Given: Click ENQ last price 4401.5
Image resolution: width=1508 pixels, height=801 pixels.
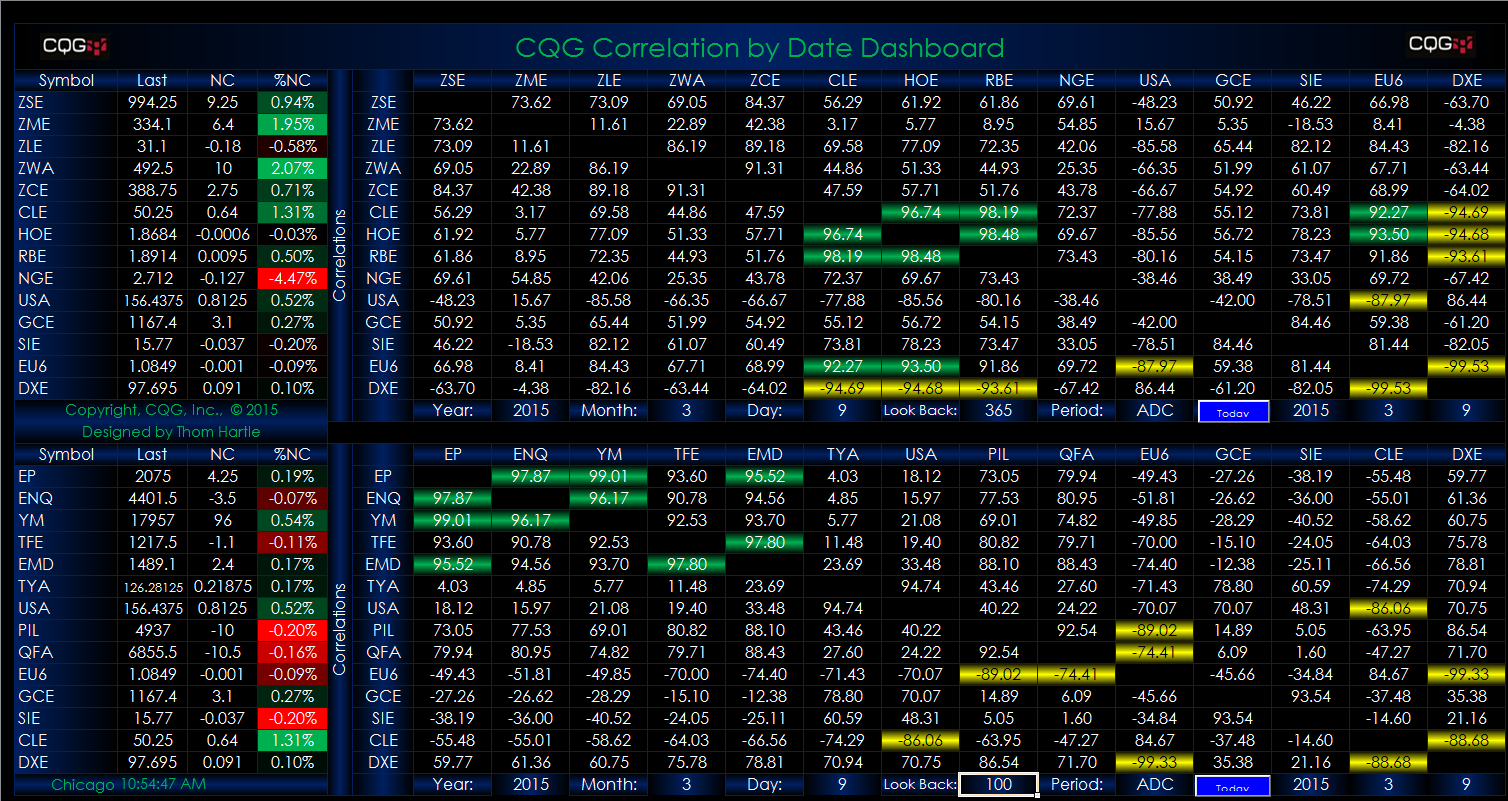Looking at the screenshot, I should (153, 498).
